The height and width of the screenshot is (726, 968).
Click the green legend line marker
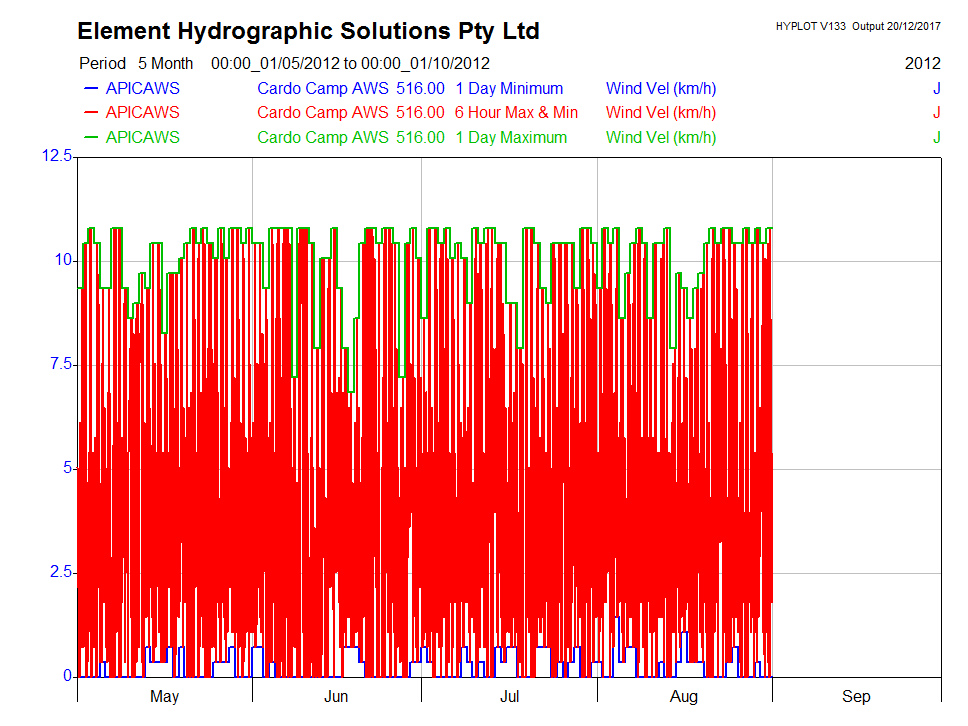[89, 138]
